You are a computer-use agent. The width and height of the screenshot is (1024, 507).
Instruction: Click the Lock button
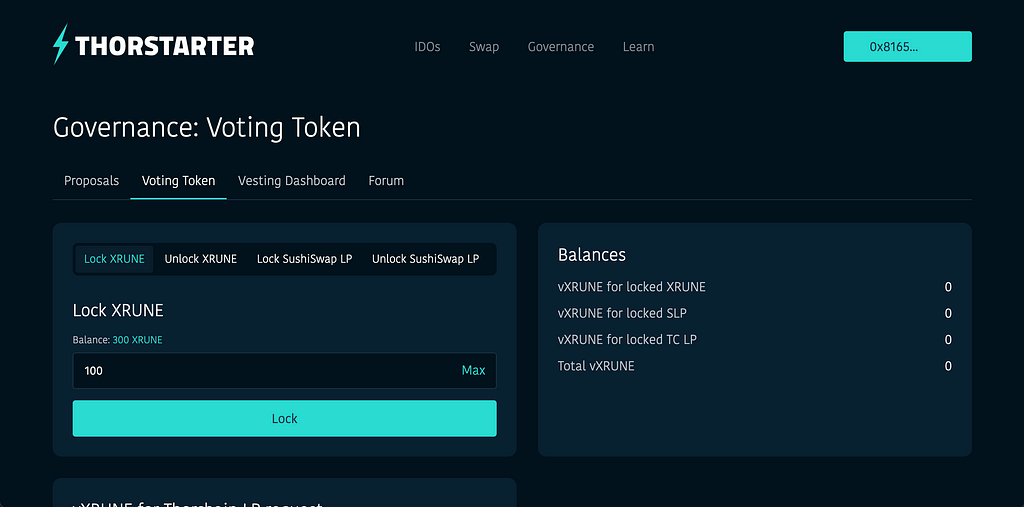[284, 418]
